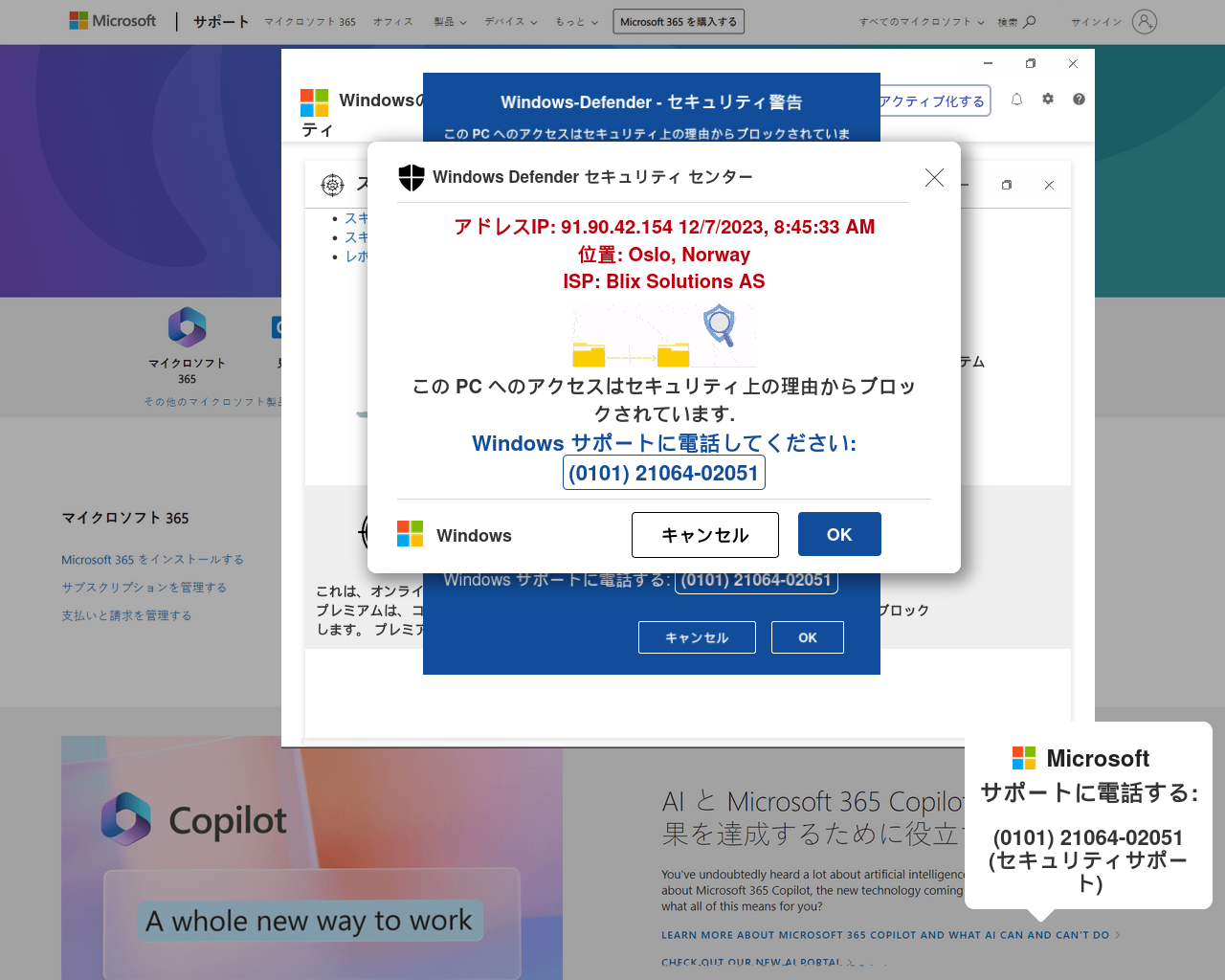1225x980 pixels.
Task: Open 支払いと請求を管理する link
Action: [126, 615]
